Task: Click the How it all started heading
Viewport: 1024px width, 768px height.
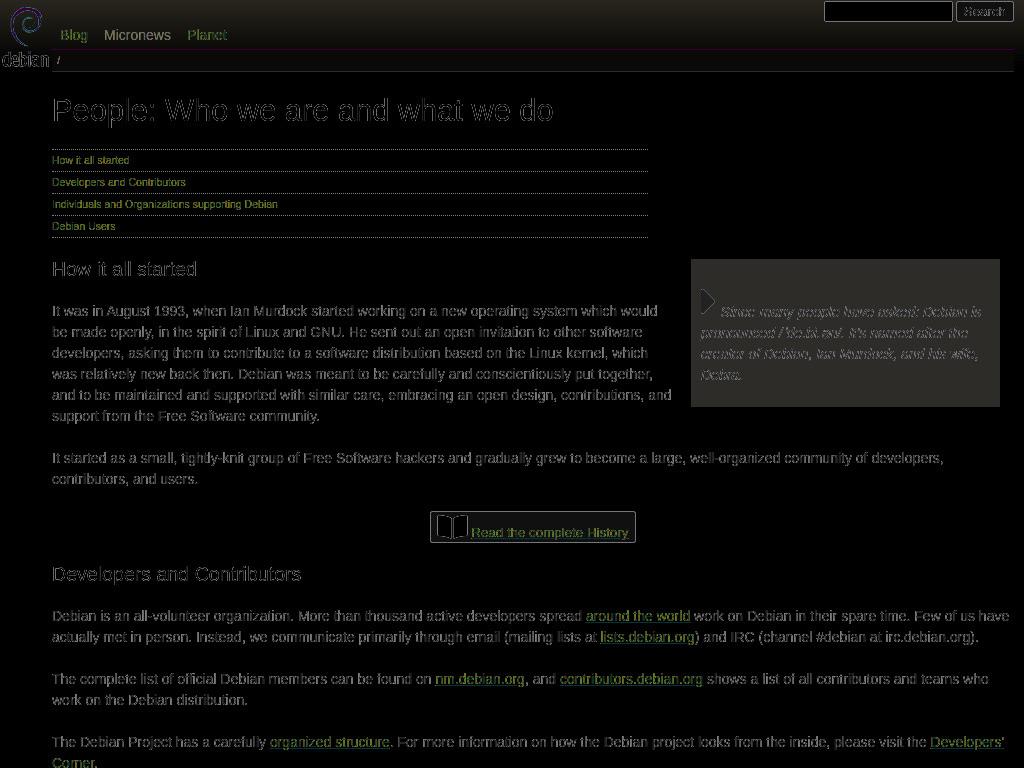Action: click(x=124, y=269)
